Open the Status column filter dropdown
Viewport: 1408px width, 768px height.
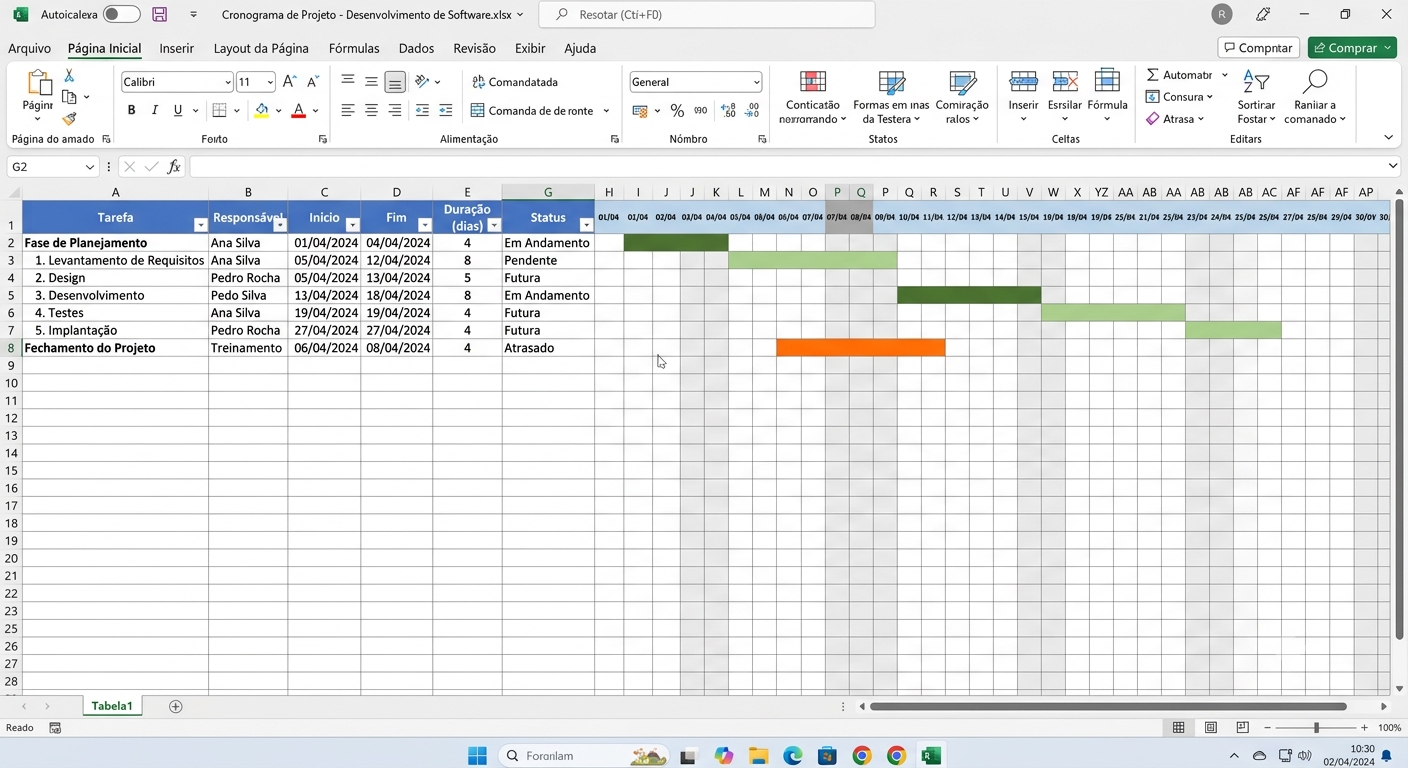[x=586, y=226]
